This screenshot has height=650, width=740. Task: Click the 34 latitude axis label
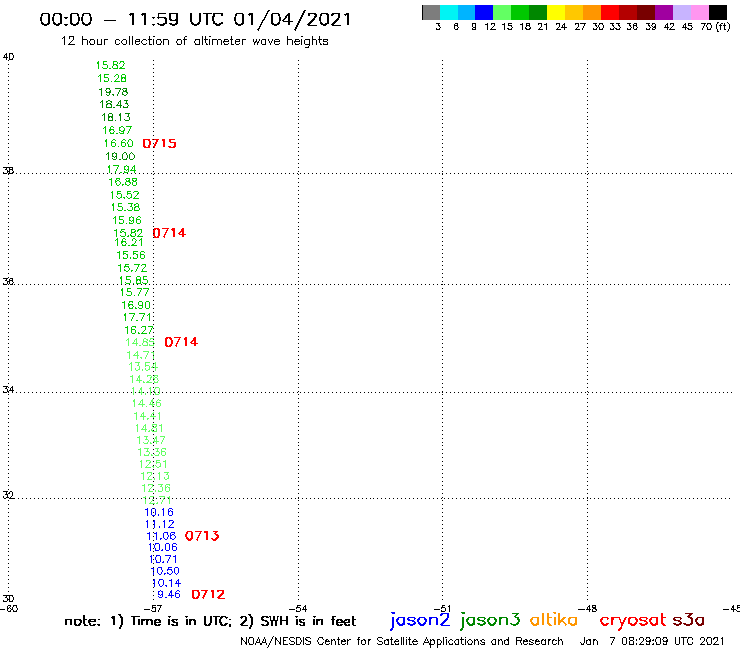pos(8,390)
